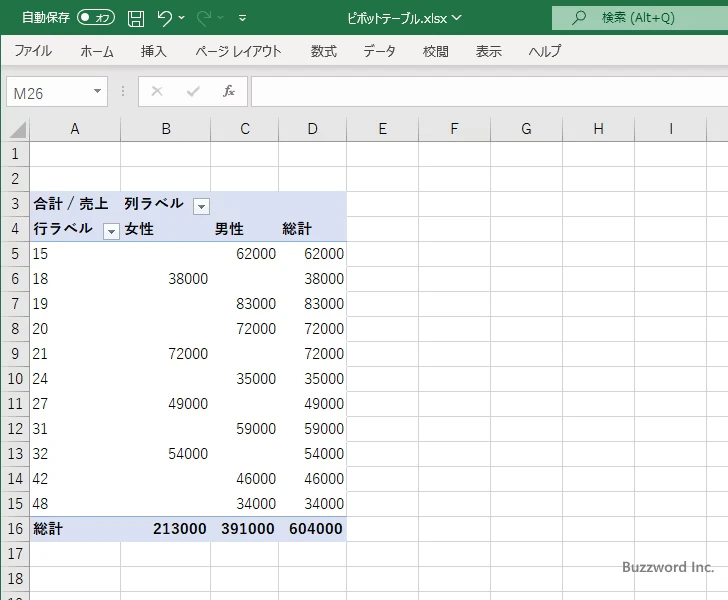Screen dimensions: 728x600
Task: Expand the Undo history dropdown arrow
Action: [x=182, y=18]
